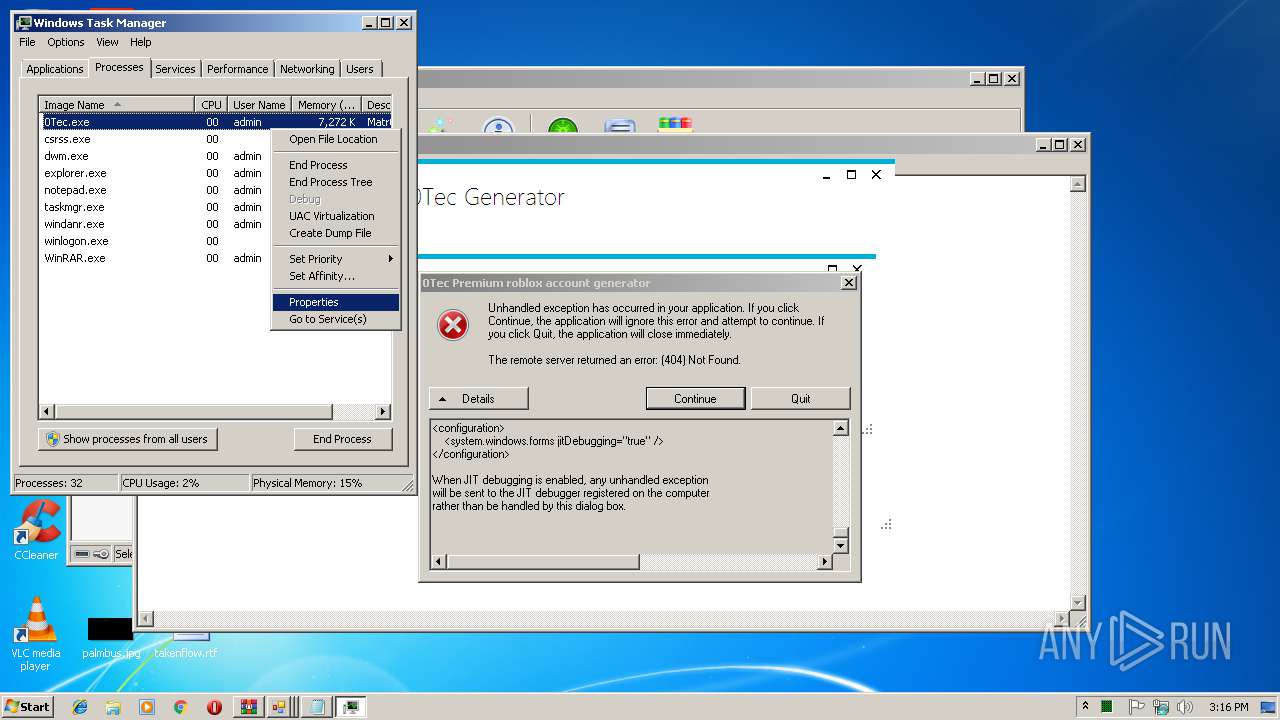Choose Properties from the context menu

click(336, 302)
